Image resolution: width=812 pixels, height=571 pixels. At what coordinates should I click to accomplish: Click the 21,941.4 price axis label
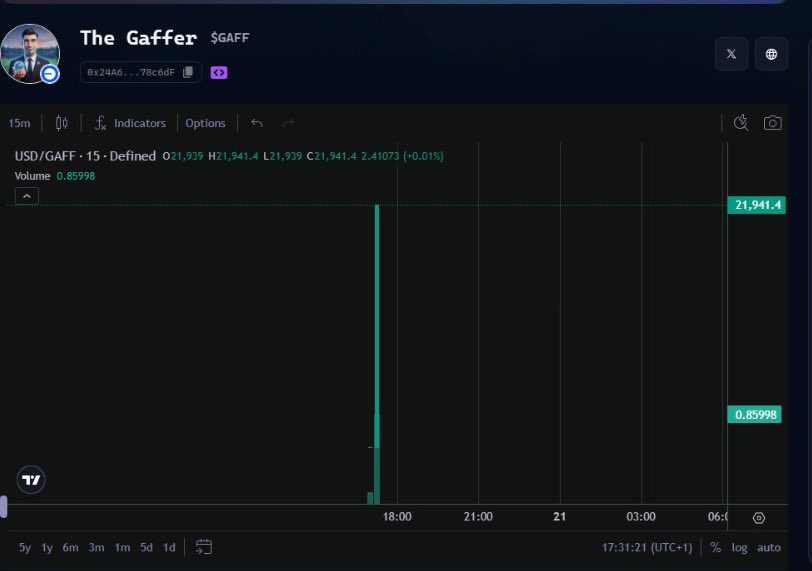pyautogui.click(x=757, y=205)
